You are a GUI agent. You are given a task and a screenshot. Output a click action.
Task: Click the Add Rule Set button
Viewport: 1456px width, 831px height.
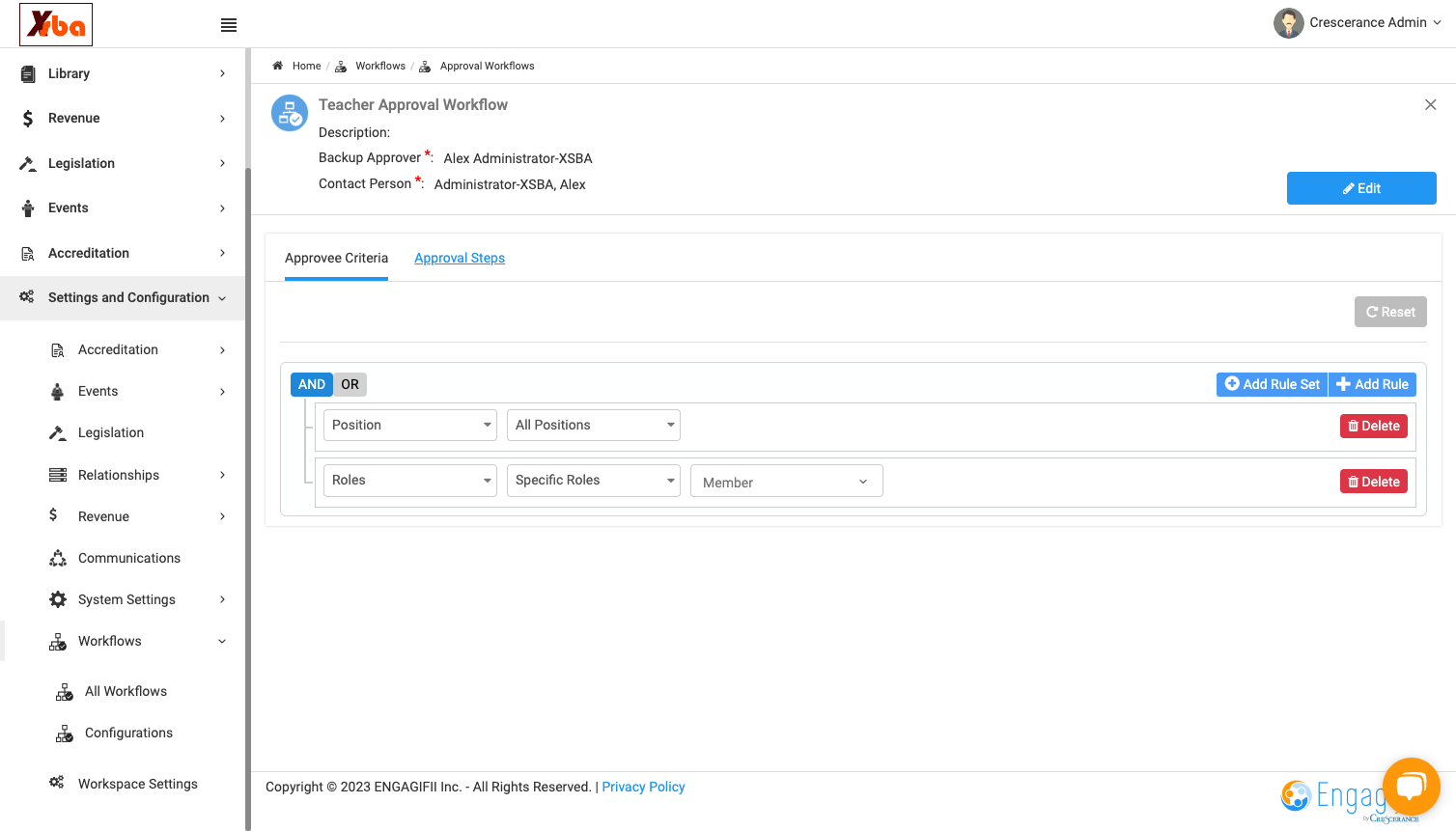point(1273,384)
